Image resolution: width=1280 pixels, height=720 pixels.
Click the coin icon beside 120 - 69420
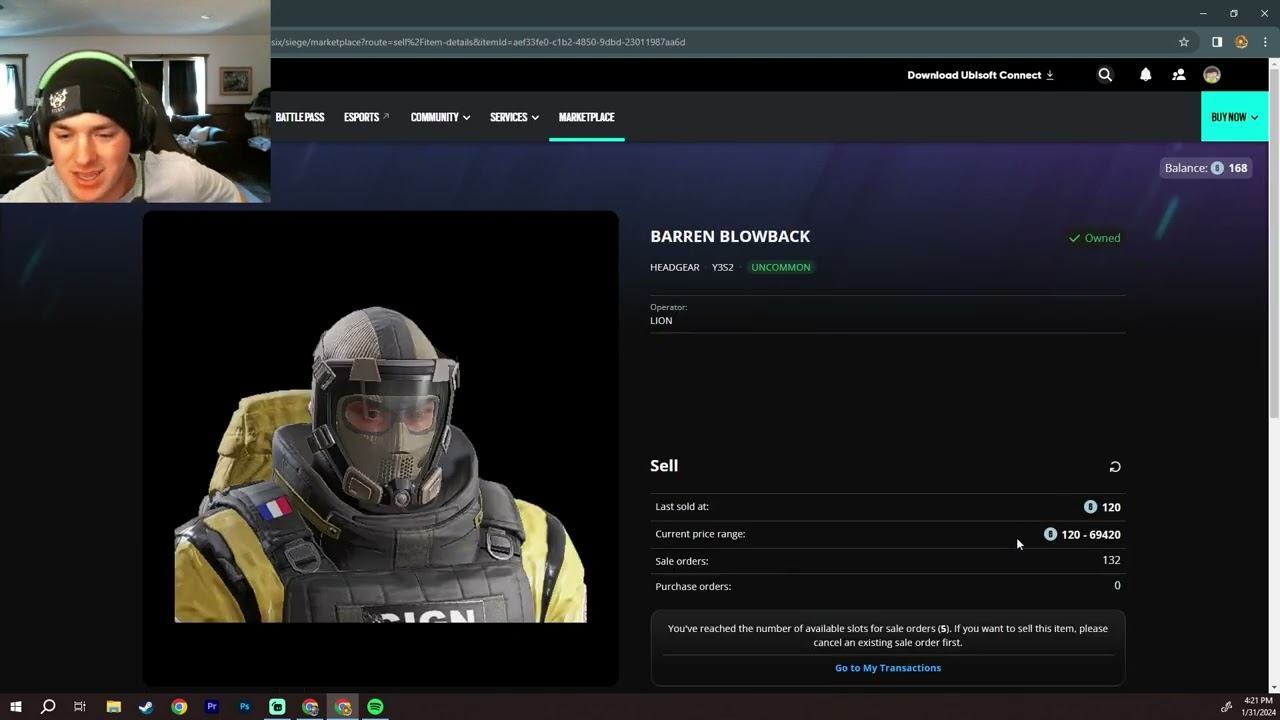tap(1050, 534)
